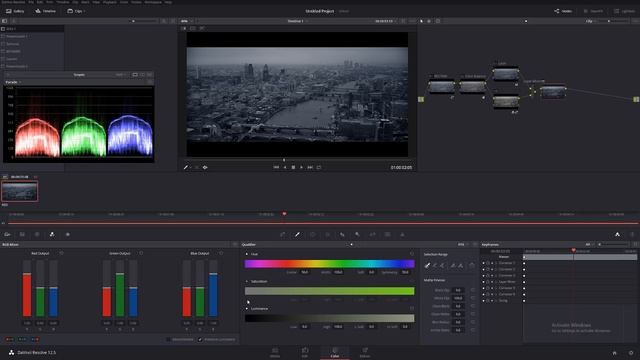This screenshot has height=360, width=640.
Task: Reset the Green Output channel
Action: (x=141, y=253)
